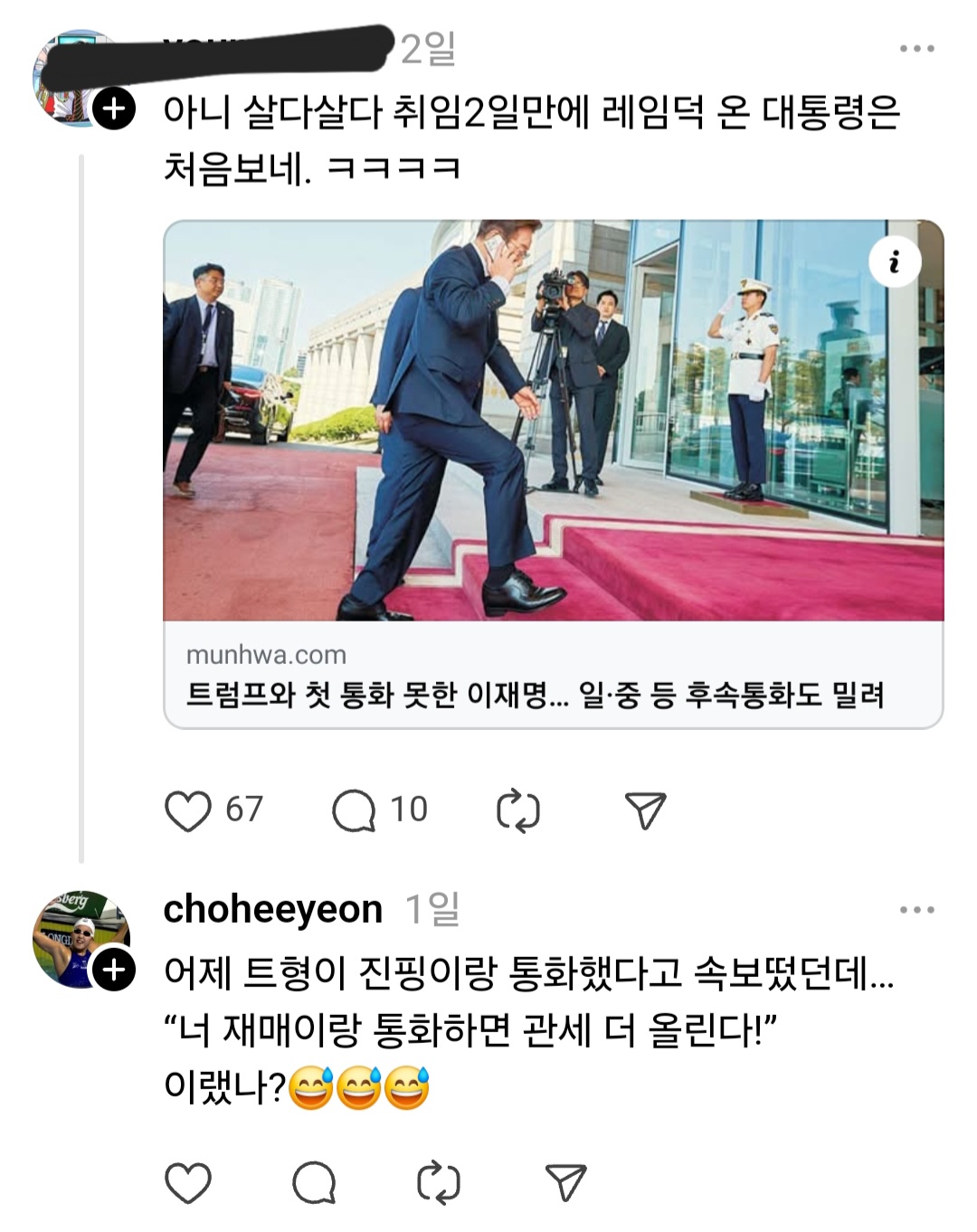Open the first post text about 레임덕

coord(531,139)
